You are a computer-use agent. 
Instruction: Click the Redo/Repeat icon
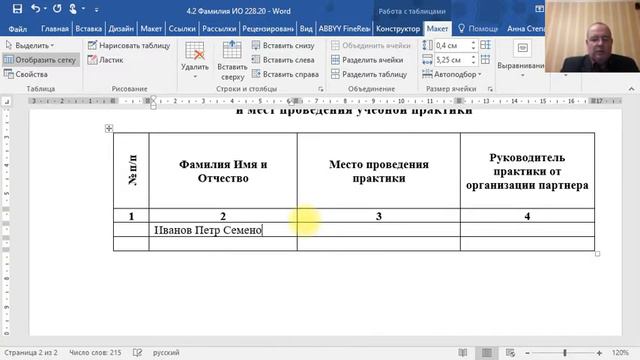(x=57, y=9)
